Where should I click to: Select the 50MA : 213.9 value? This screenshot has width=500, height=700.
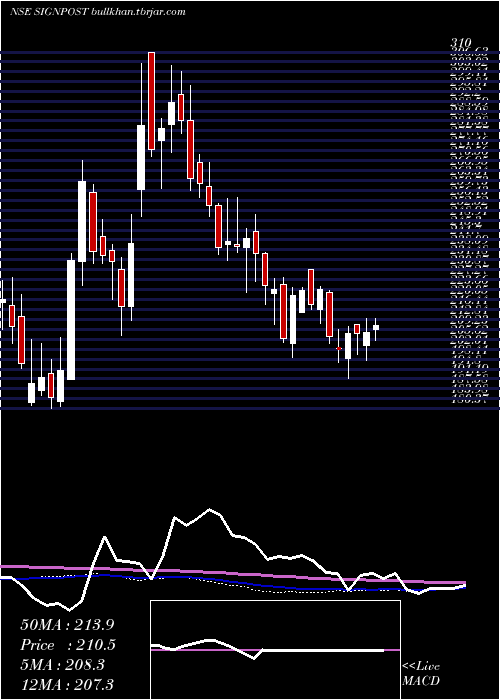[x=65, y=625]
